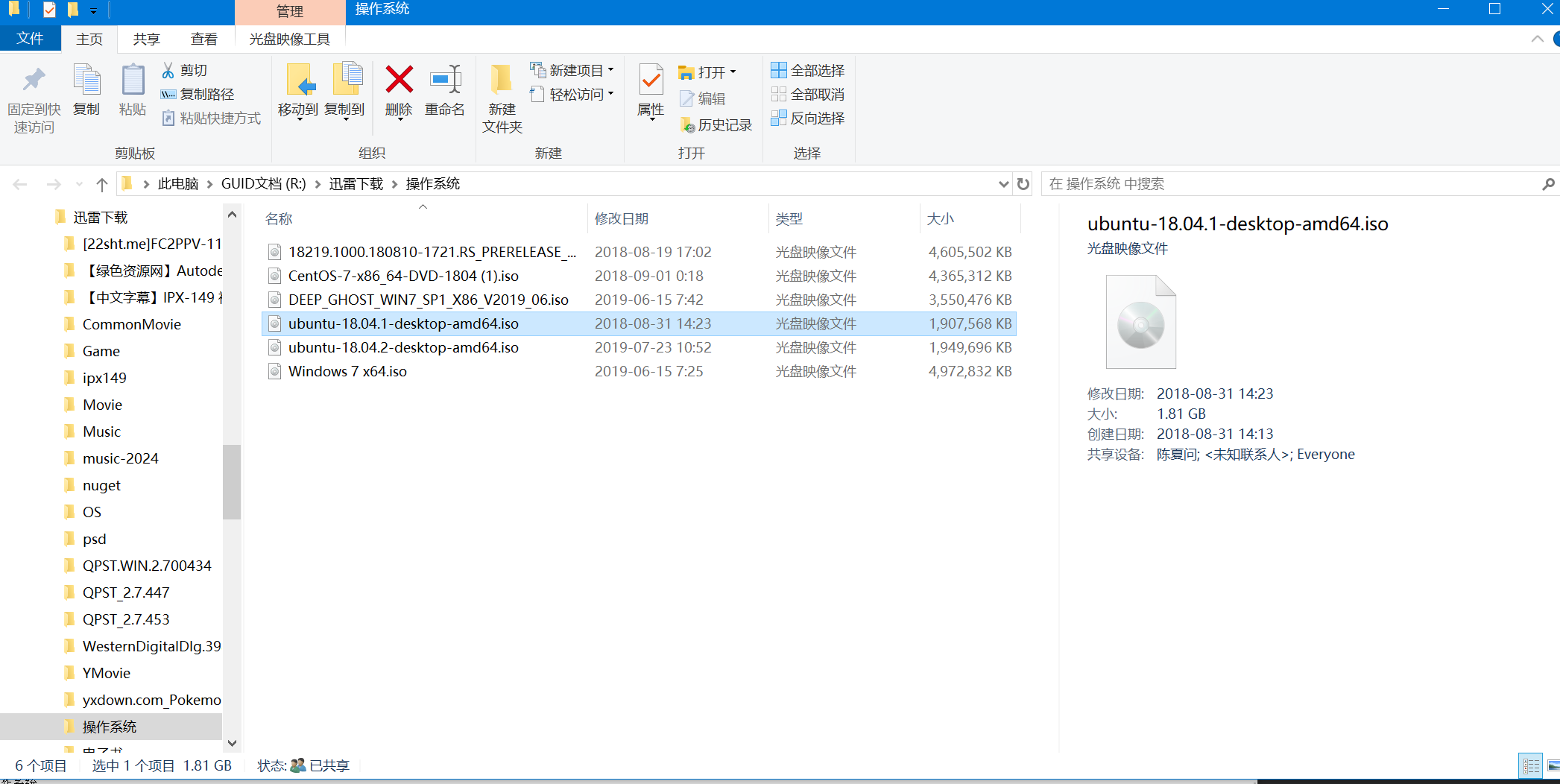
Task: Click the navigation pane scrollbar thumb
Action: 232,482
